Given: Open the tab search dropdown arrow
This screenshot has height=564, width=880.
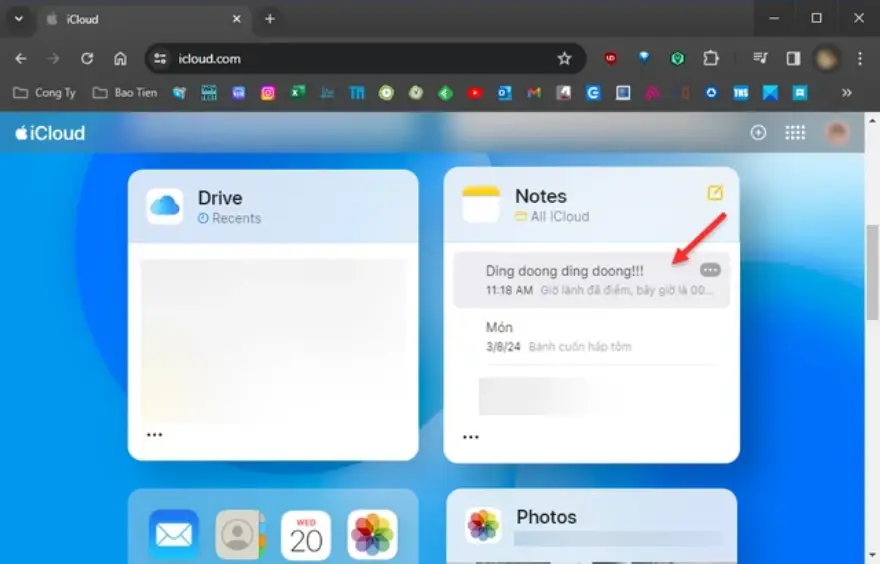Looking at the screenshot, I should 19,19.
